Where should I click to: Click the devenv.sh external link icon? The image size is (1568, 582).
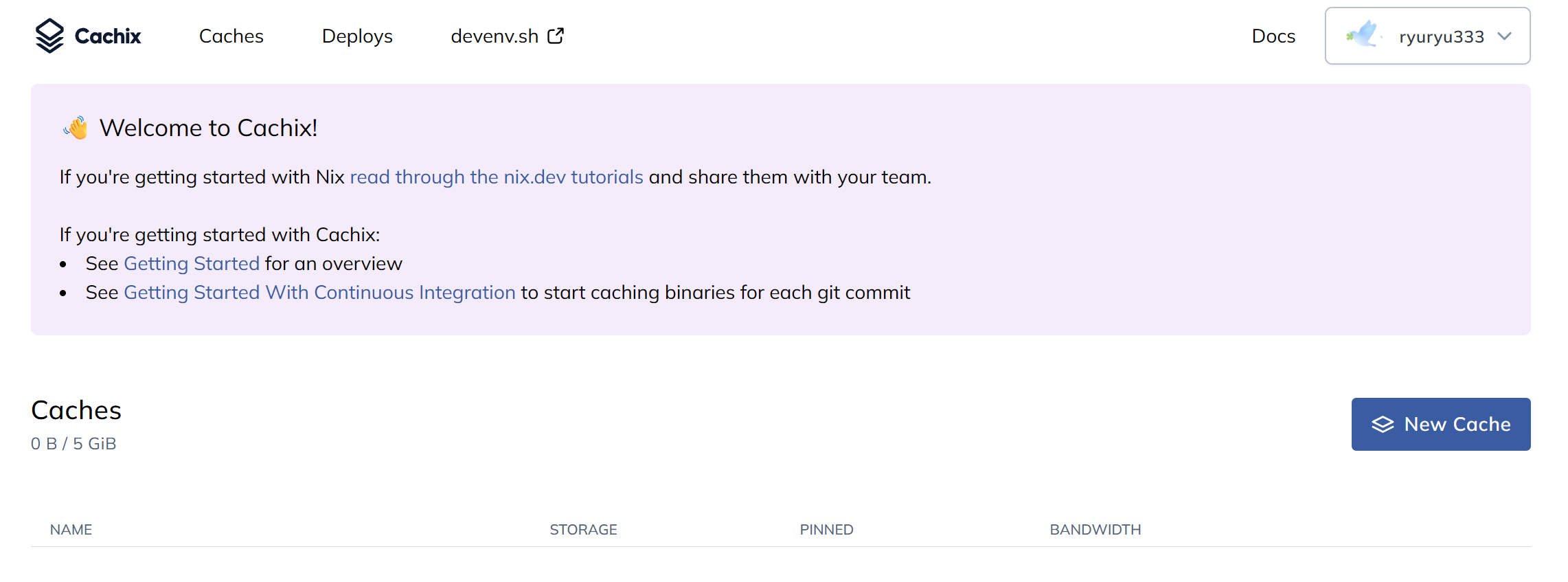click(x=556, y=36)
